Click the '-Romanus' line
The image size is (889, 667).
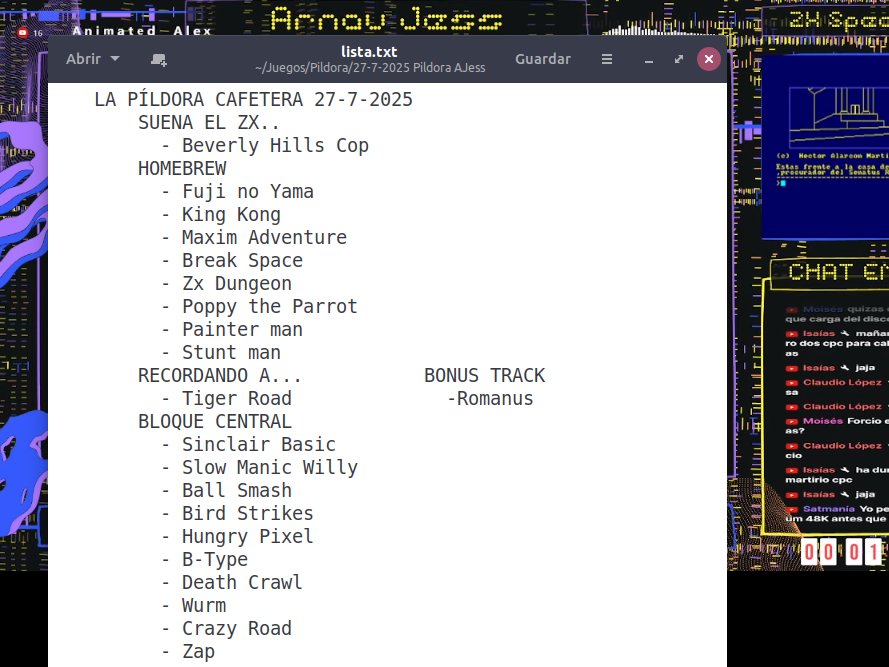pos(490,399)
